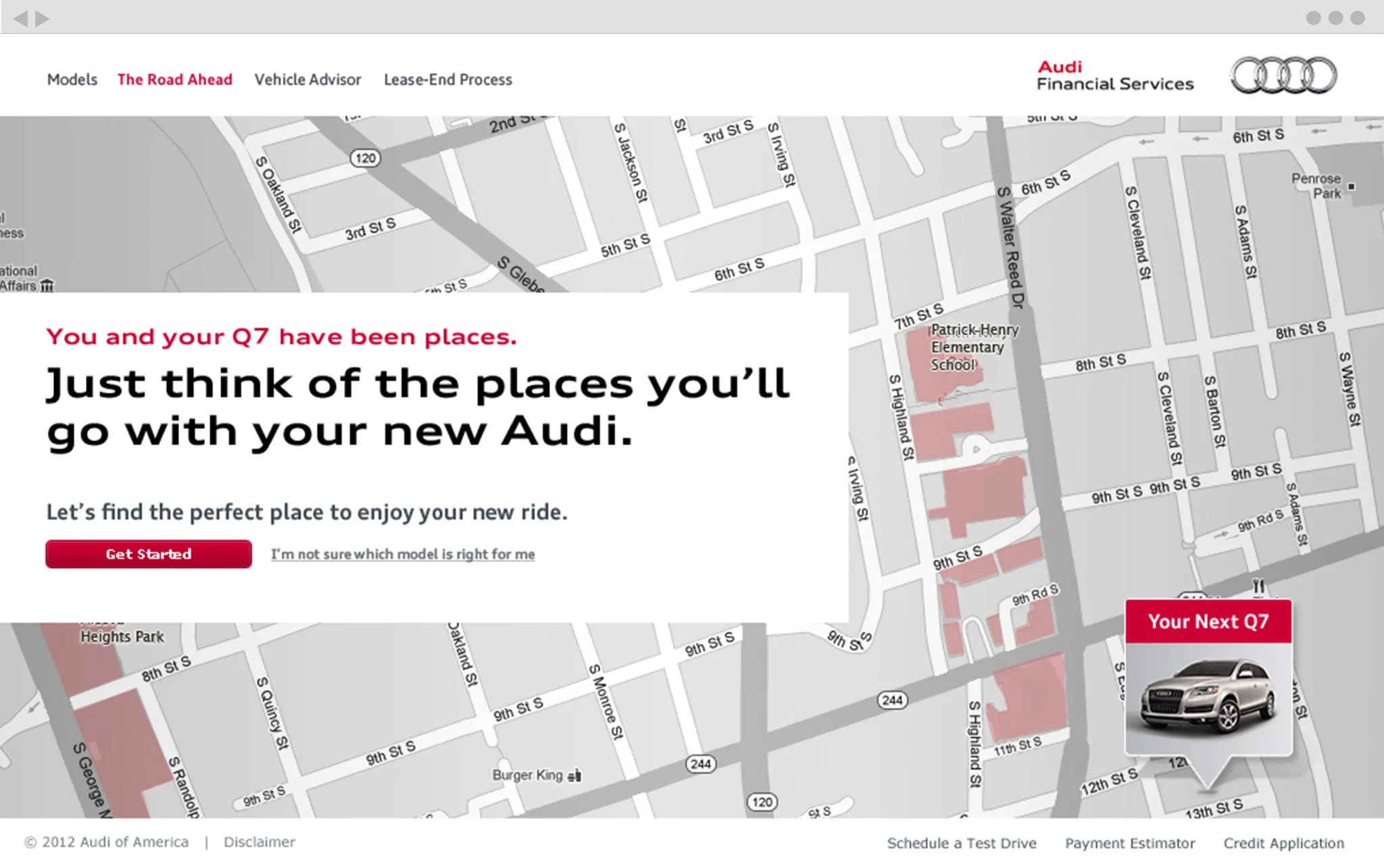The width and height of the screenshot is (1384, 868).
Task: Click the 7th St S label
Action: coord(918,316)
